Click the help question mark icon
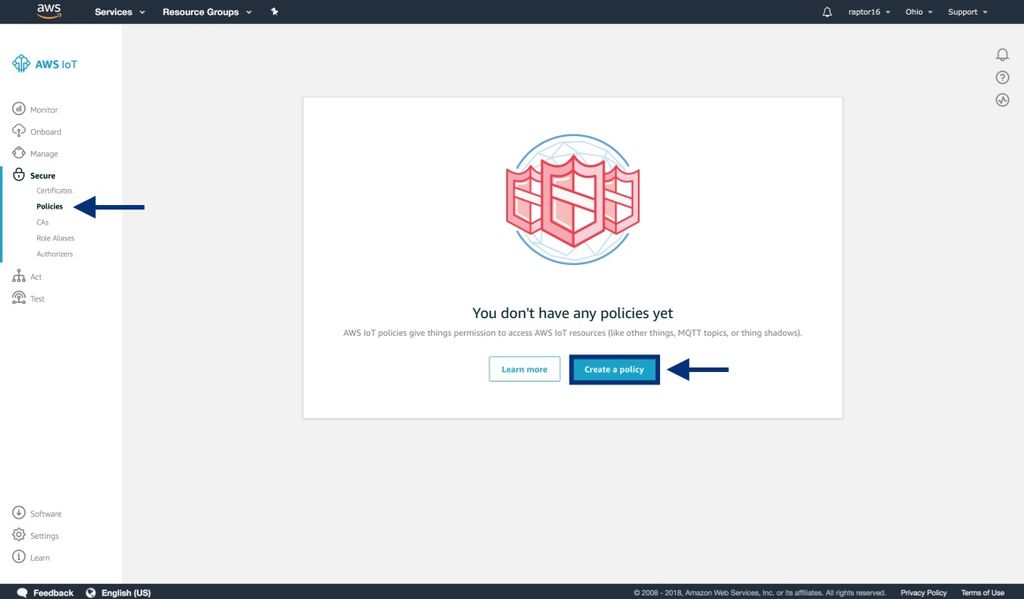Screen dimensions: 1024x599 point(1002,77)
